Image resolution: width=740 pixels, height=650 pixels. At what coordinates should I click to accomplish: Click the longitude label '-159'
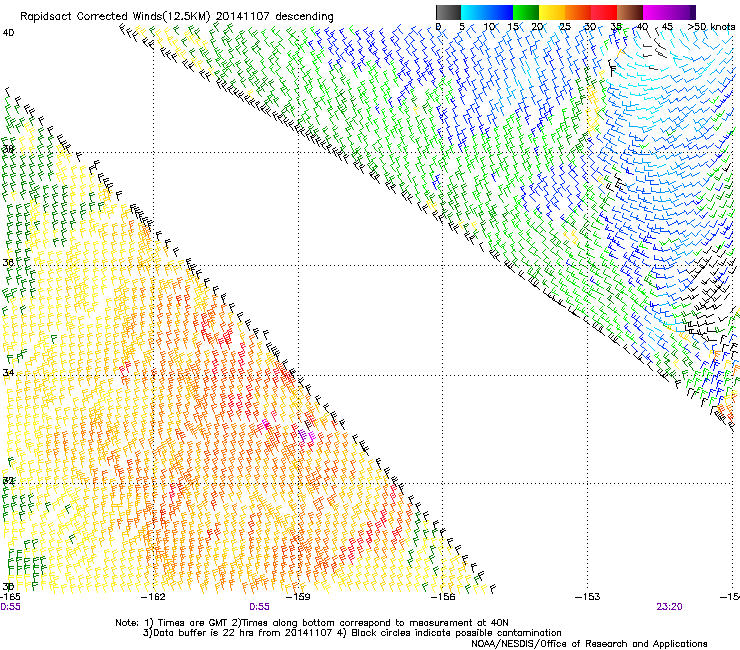coord(298,597)
